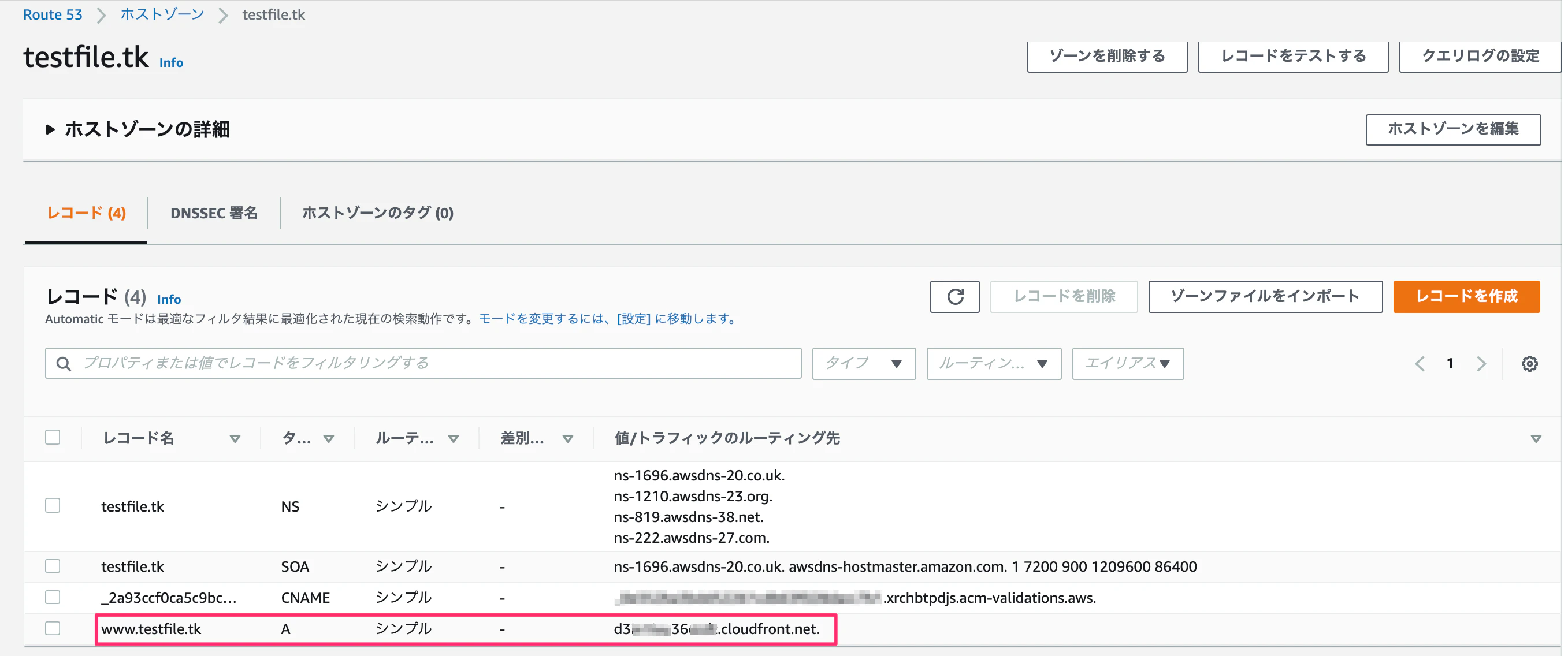Viewport: 1568px width, 656px height.
Task: Sort by タ... type column arrow
Action: tap(329, 439)
